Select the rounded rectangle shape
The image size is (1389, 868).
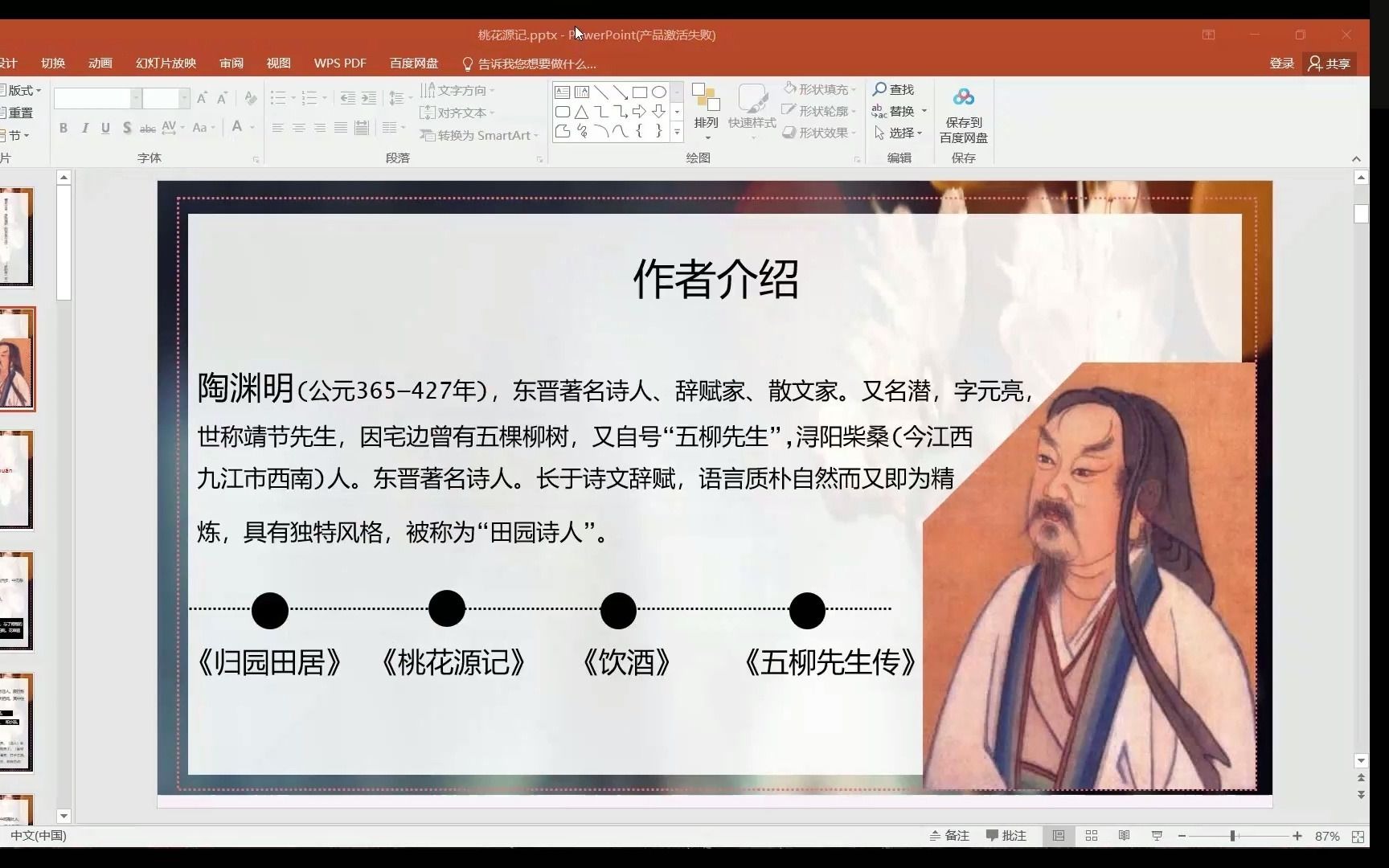(x=563, y=112)
